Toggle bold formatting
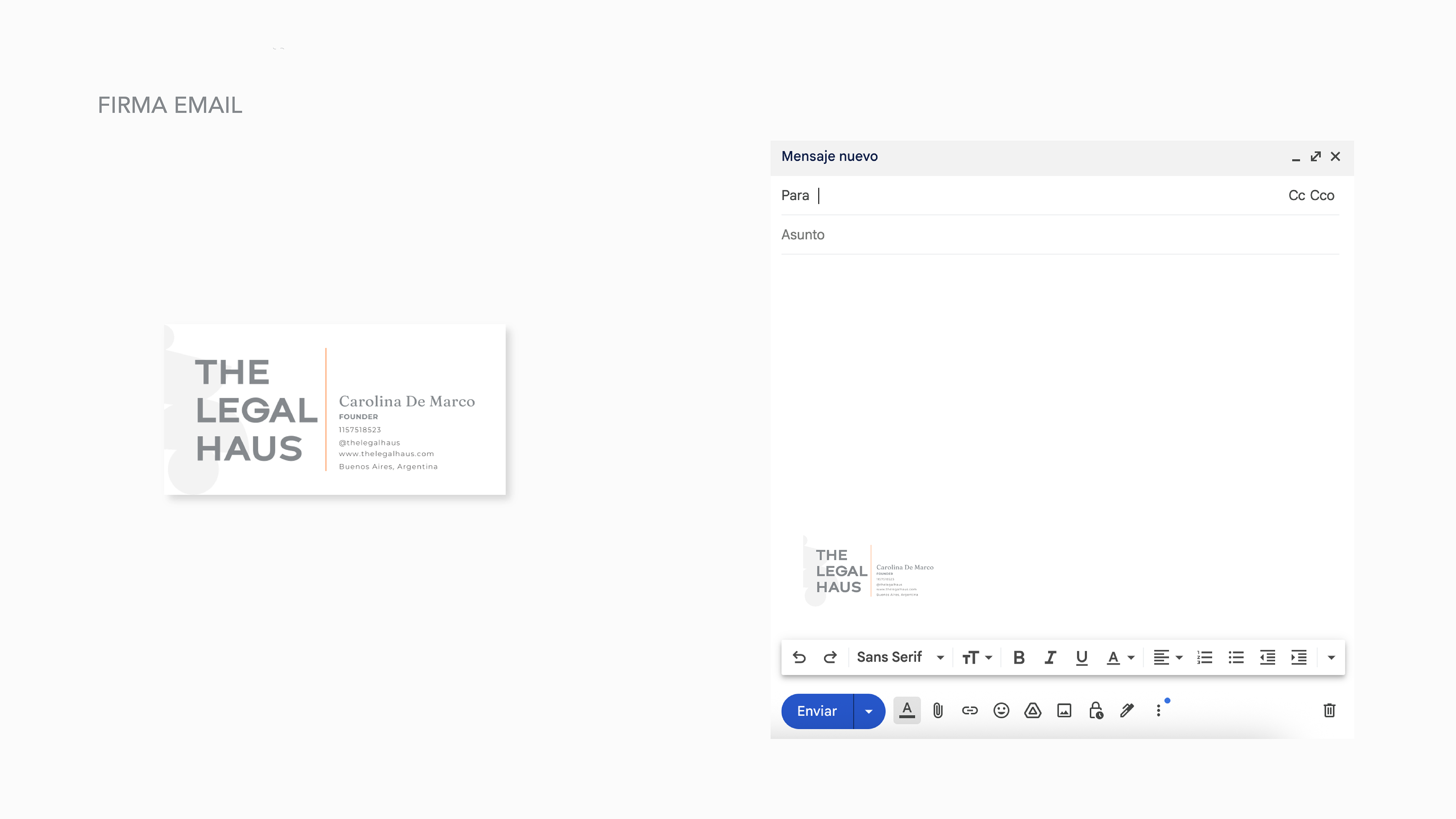This screenshot has width=1456, height=819. point(1018,657)
